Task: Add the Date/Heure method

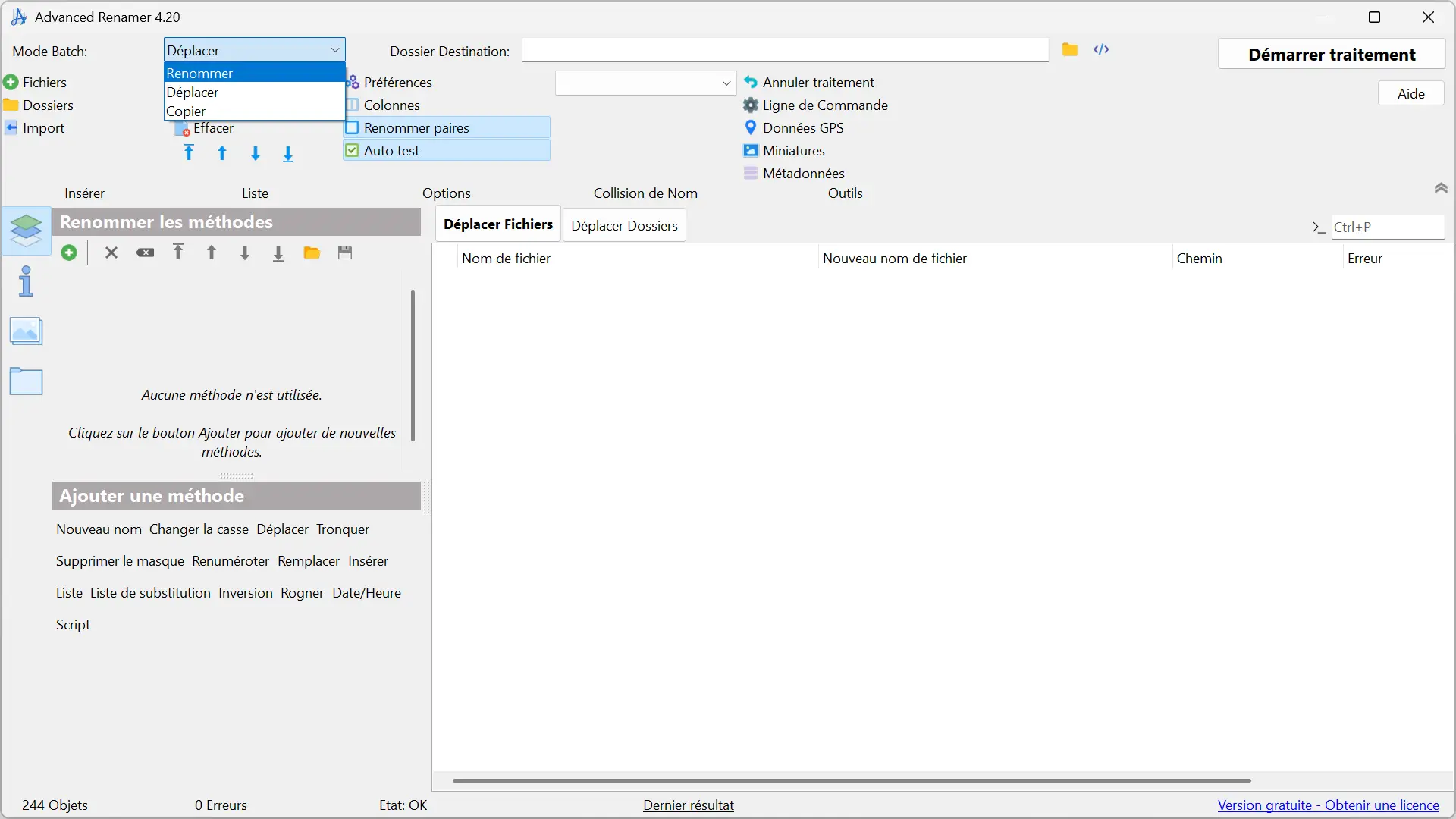Action: click(x=366, y=592)
